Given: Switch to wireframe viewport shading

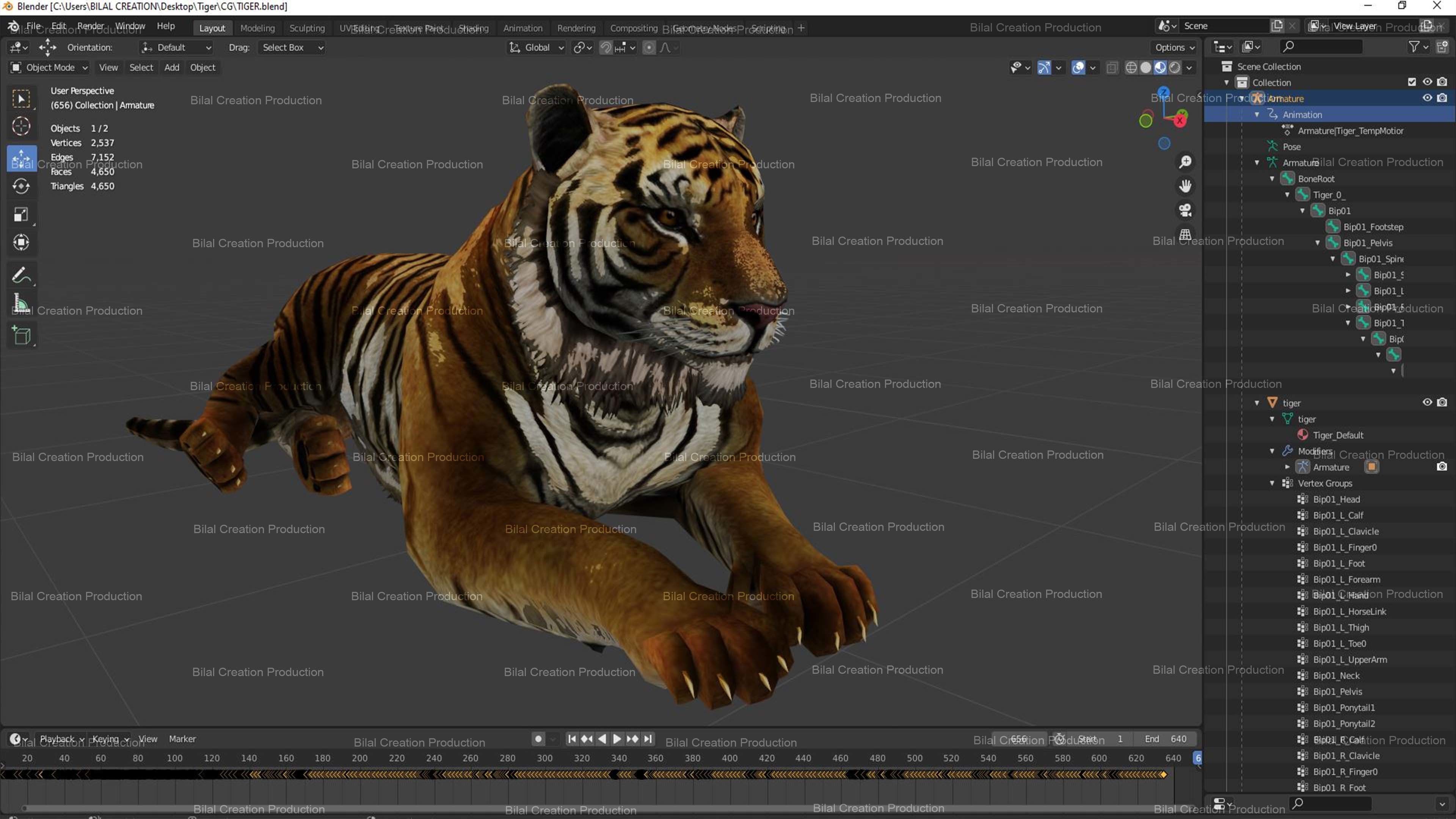Looking at the screenshot, I should click(x=1131, y=68).
